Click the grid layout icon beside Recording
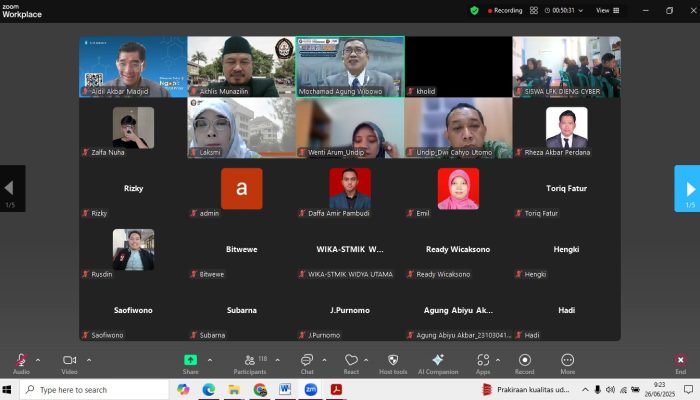Screen dimensions: 700x400 tap(533, 10)
